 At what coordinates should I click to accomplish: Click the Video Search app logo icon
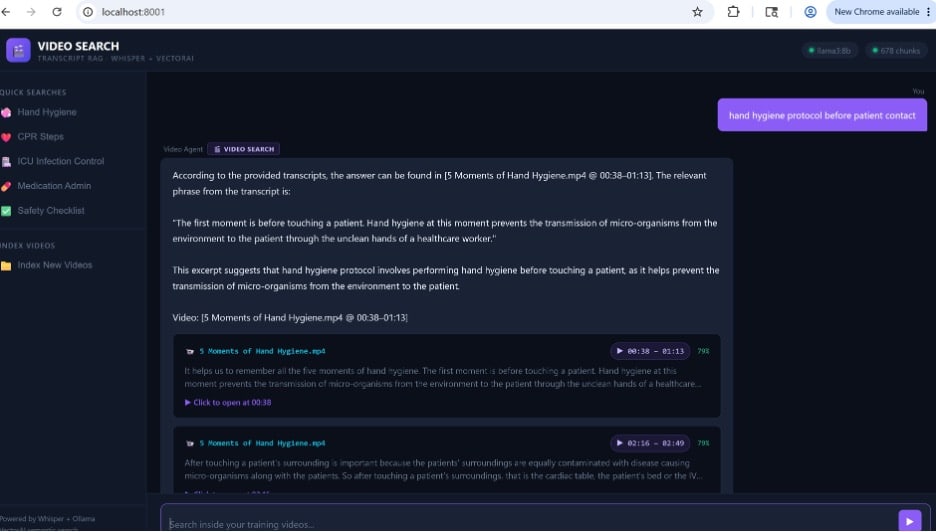[x=19, y=50]
